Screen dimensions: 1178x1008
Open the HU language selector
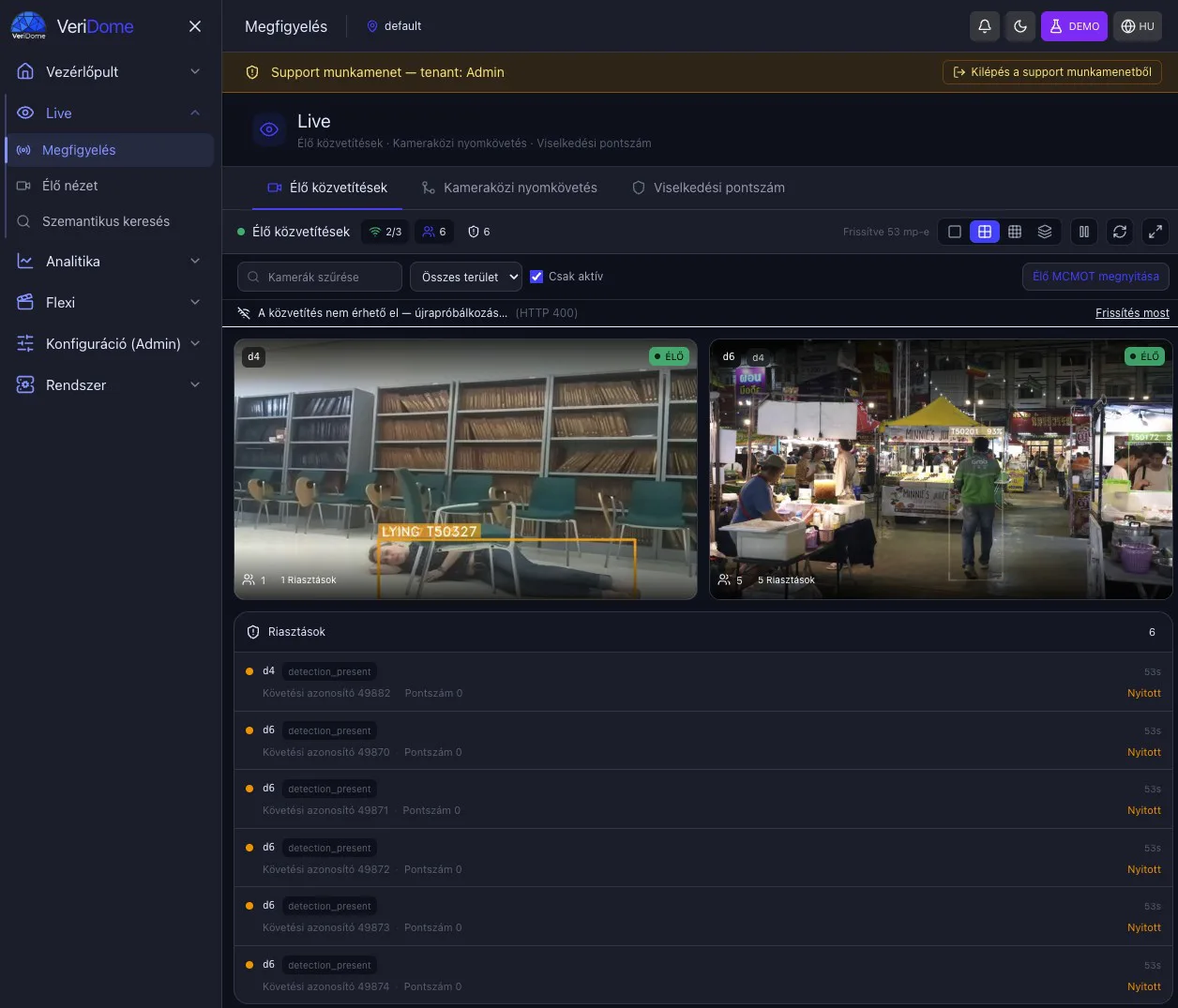pos(1138,26)
